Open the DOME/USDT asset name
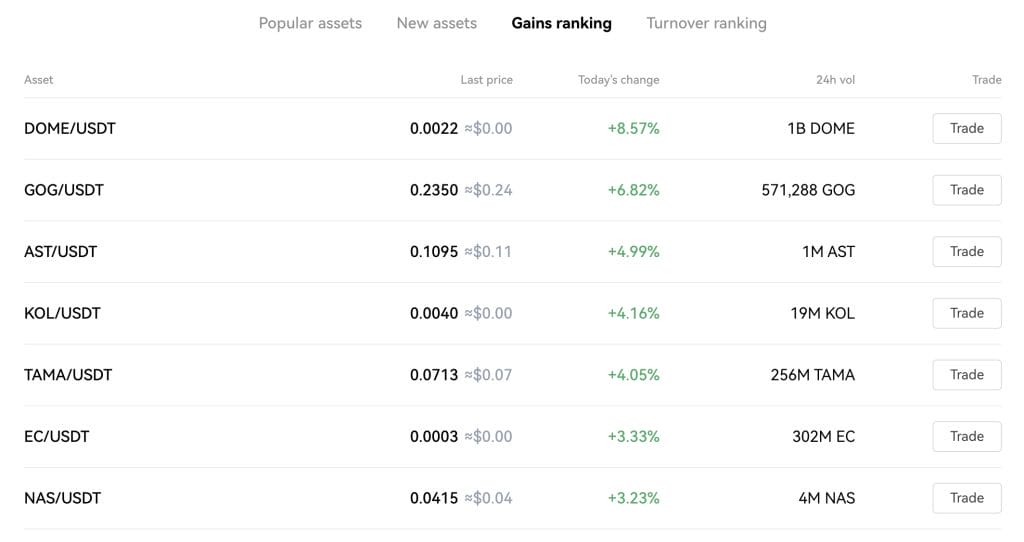1024x542 pixels. click(70, 129)
